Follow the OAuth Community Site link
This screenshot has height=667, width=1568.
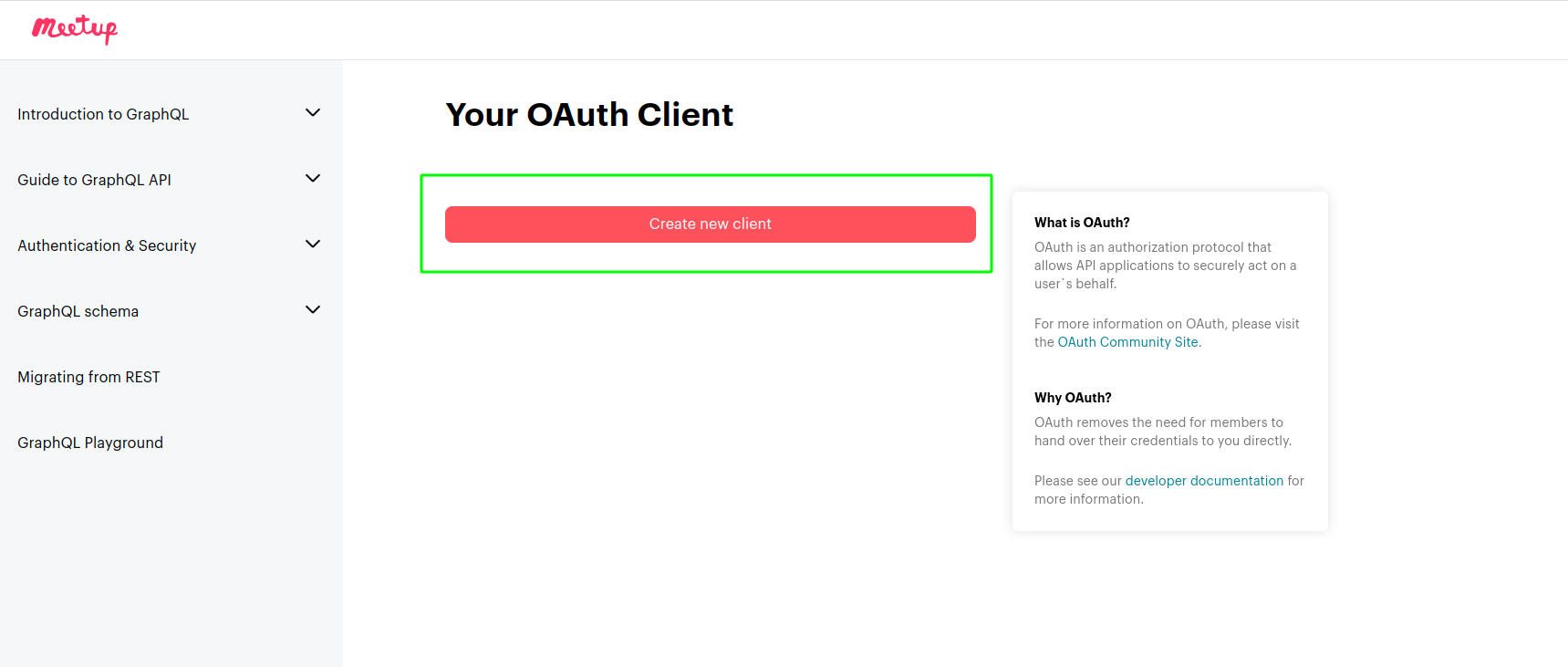coord(1128,342)
